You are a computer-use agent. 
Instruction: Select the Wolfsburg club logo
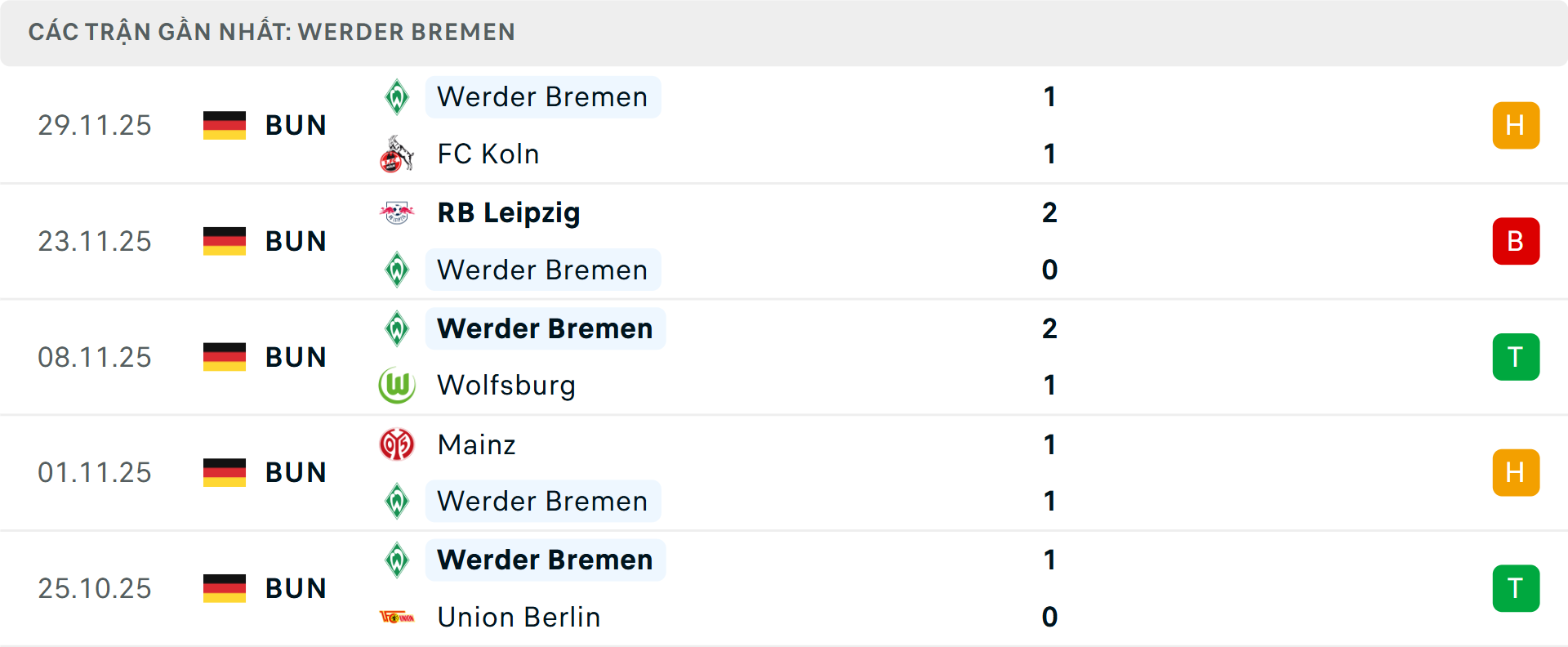(x=397, y=385)
